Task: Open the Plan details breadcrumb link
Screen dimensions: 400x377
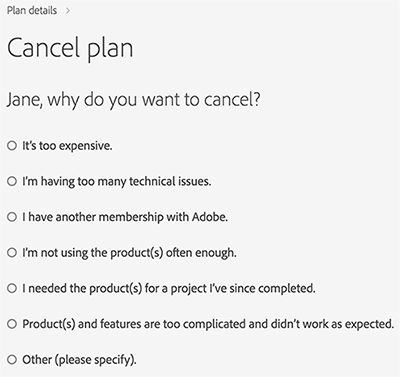Action: (x=32, y=10)
